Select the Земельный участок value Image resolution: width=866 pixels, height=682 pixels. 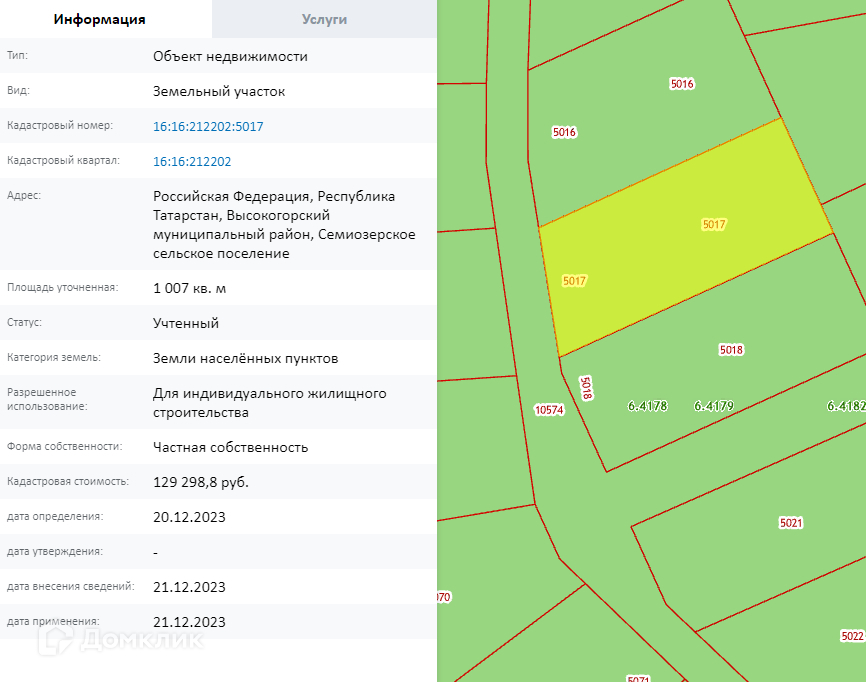coord(219,91)
